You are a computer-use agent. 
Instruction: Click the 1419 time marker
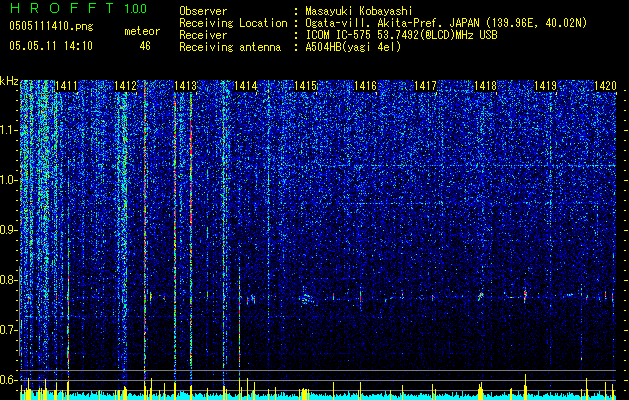click(546, 86)
